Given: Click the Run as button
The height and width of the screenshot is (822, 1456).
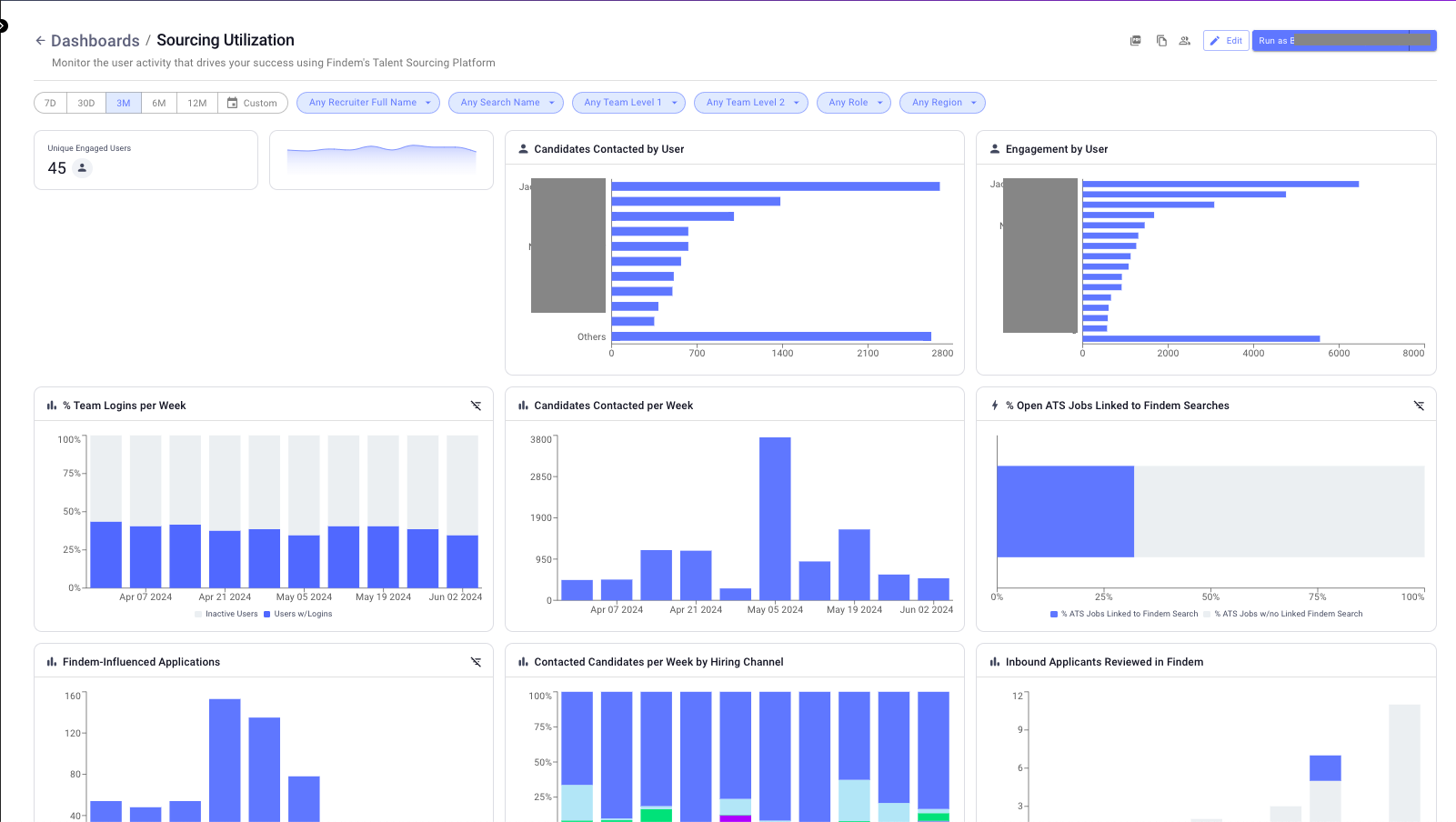Looking at the screenshot, I should 1344,41.
